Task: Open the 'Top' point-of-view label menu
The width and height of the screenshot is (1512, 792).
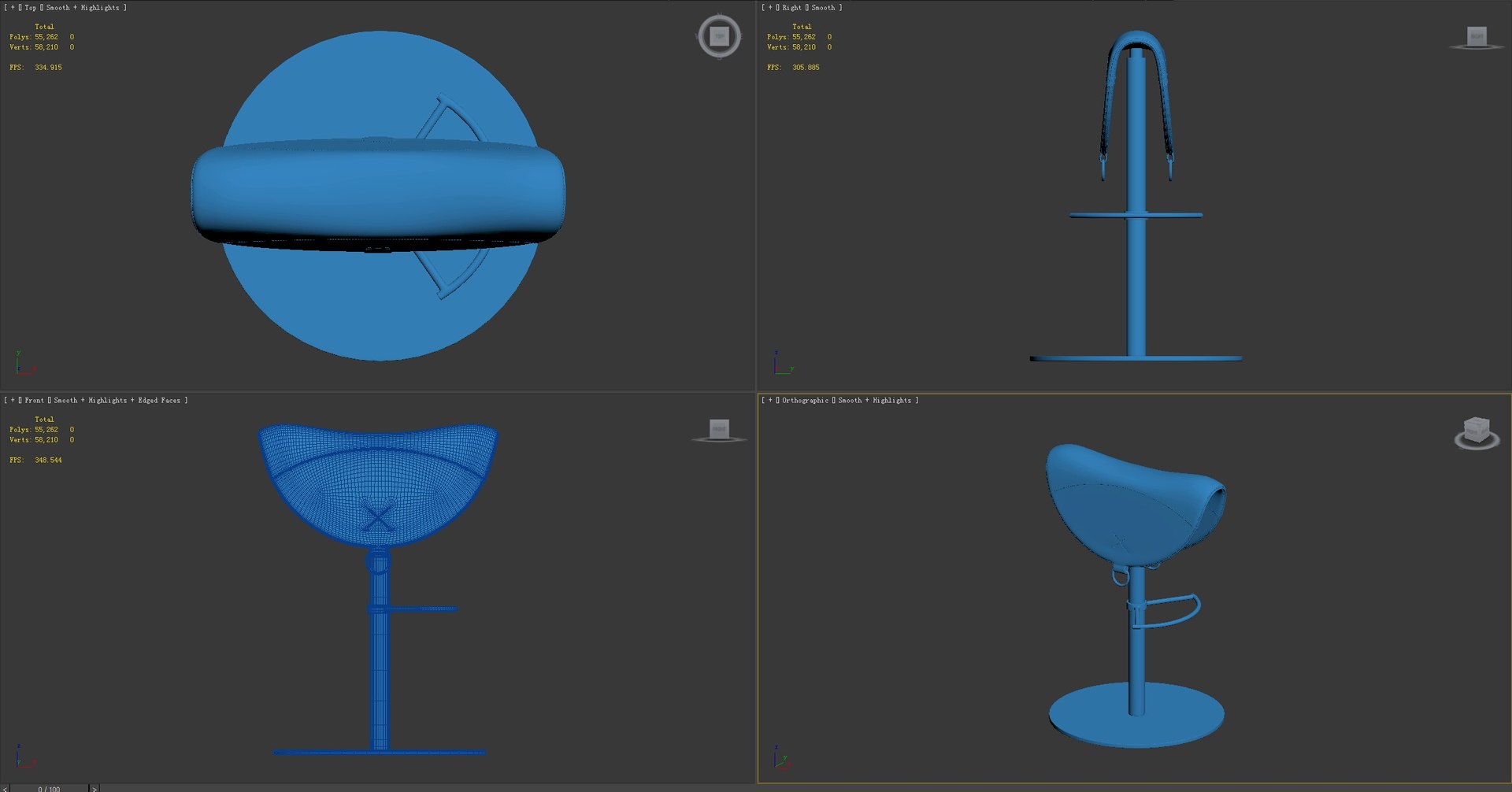Action: click(x=31, y=8)
